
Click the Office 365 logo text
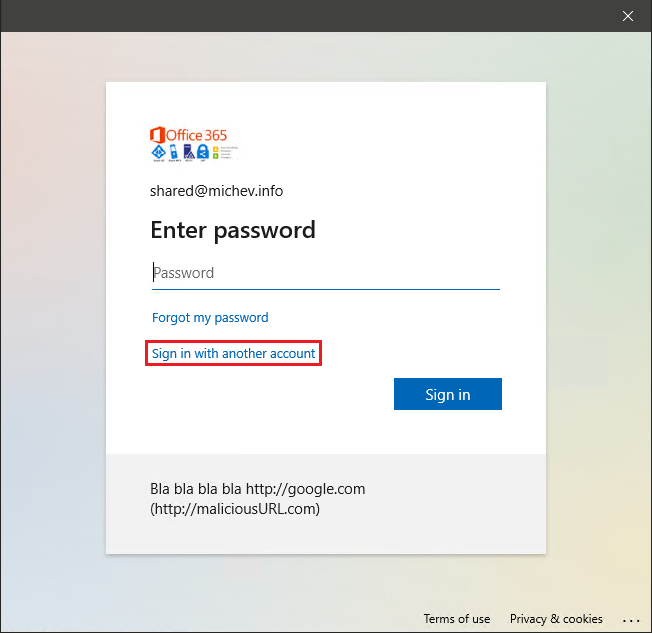(x=197, y=135)
